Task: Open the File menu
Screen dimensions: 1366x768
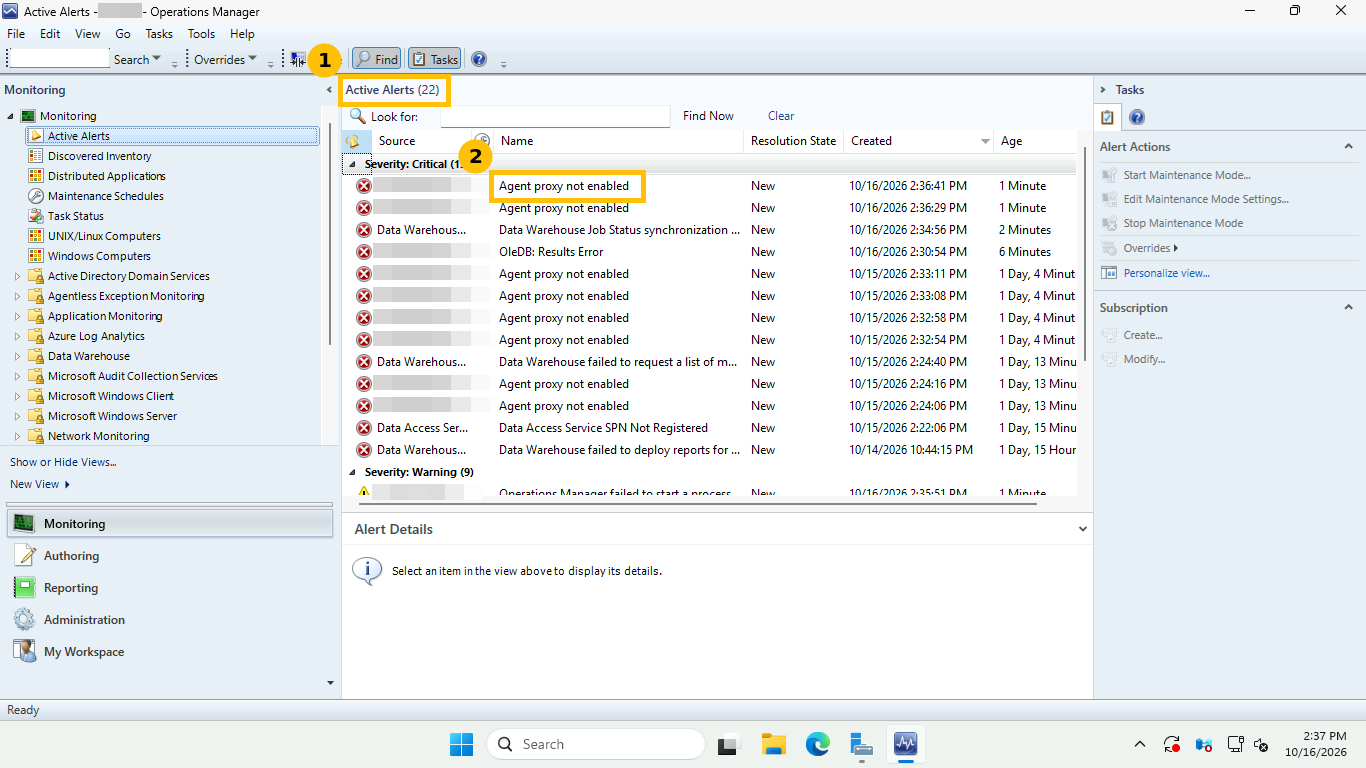Action: pyautogui.click(x=16, y=34)
